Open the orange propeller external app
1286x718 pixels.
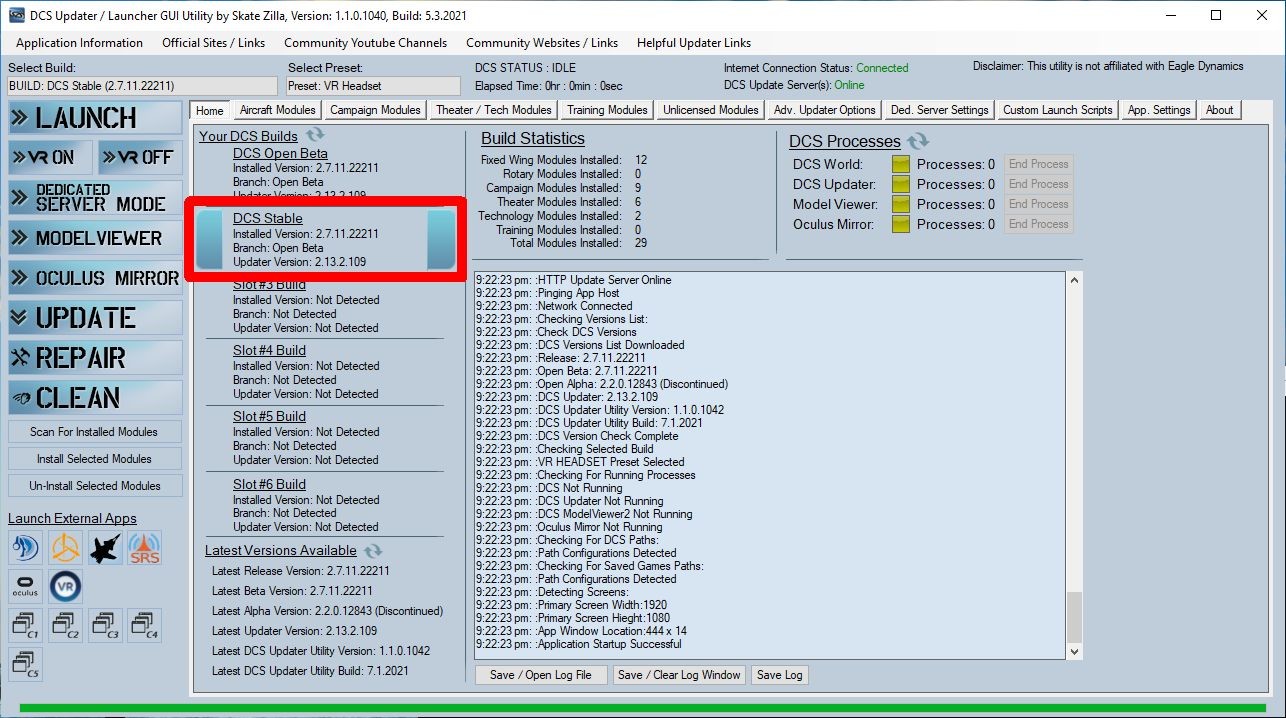point(65,548)
